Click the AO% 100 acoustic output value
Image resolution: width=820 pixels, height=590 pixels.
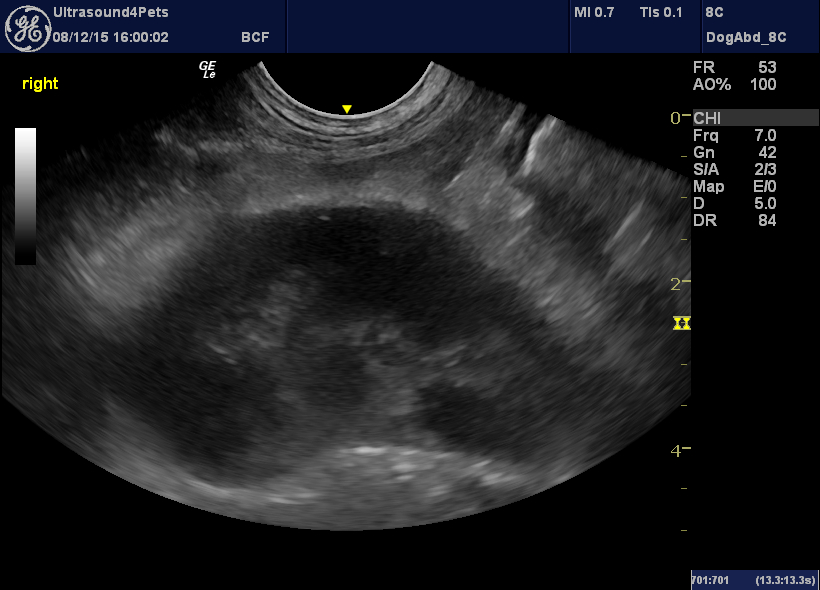click(733, 85)
